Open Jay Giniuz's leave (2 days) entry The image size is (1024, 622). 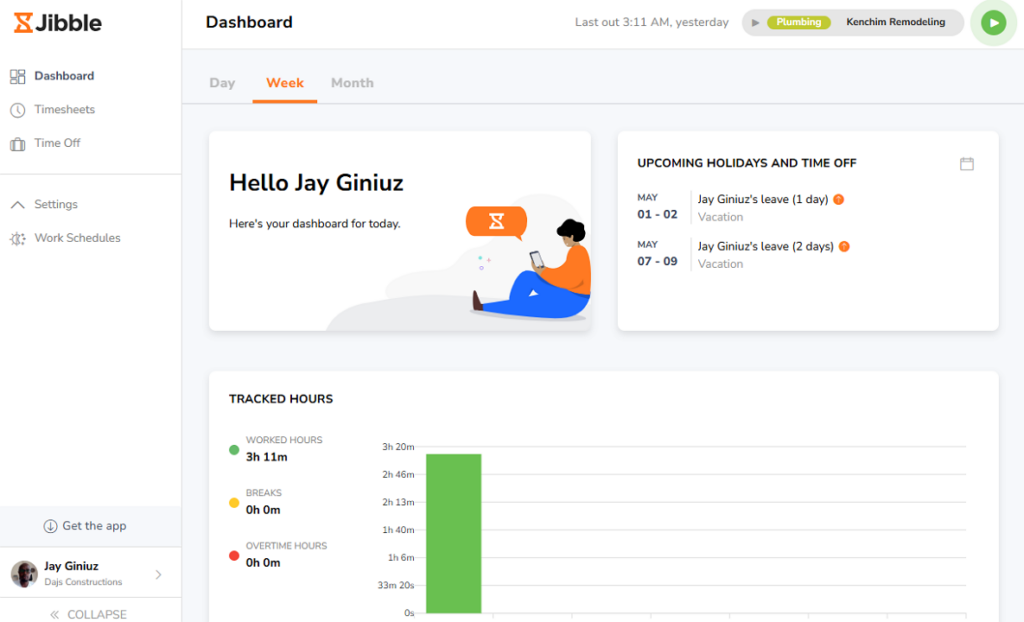tap(765, 246)
